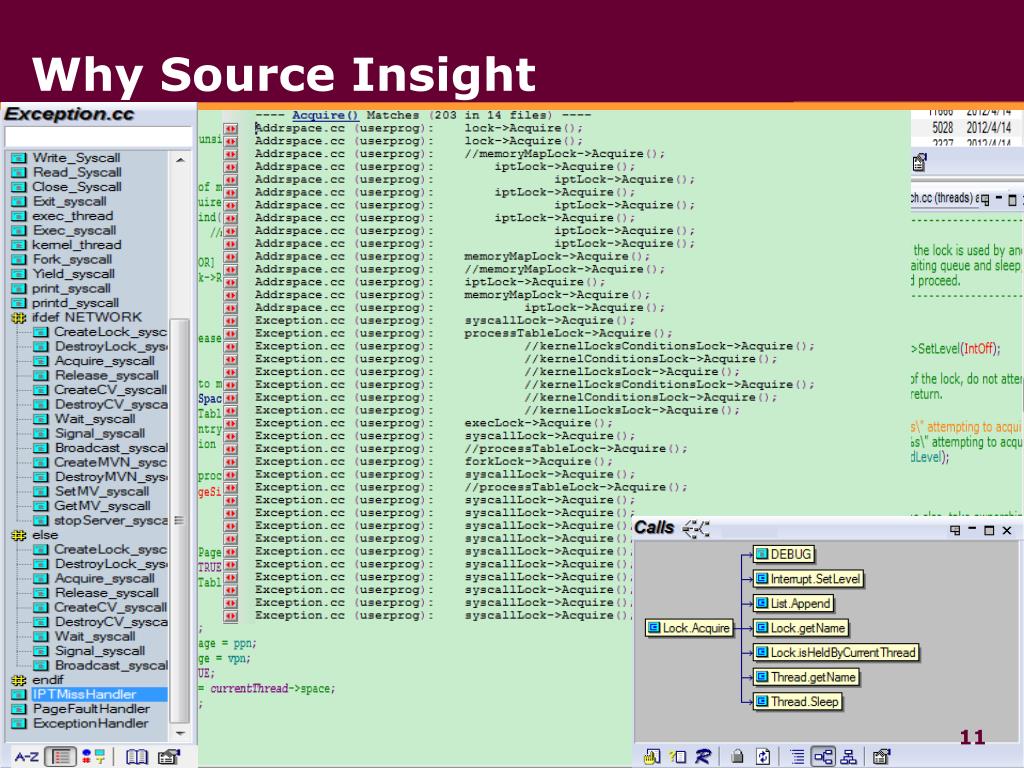Switch Calls window to outline list view

(797, 757)
